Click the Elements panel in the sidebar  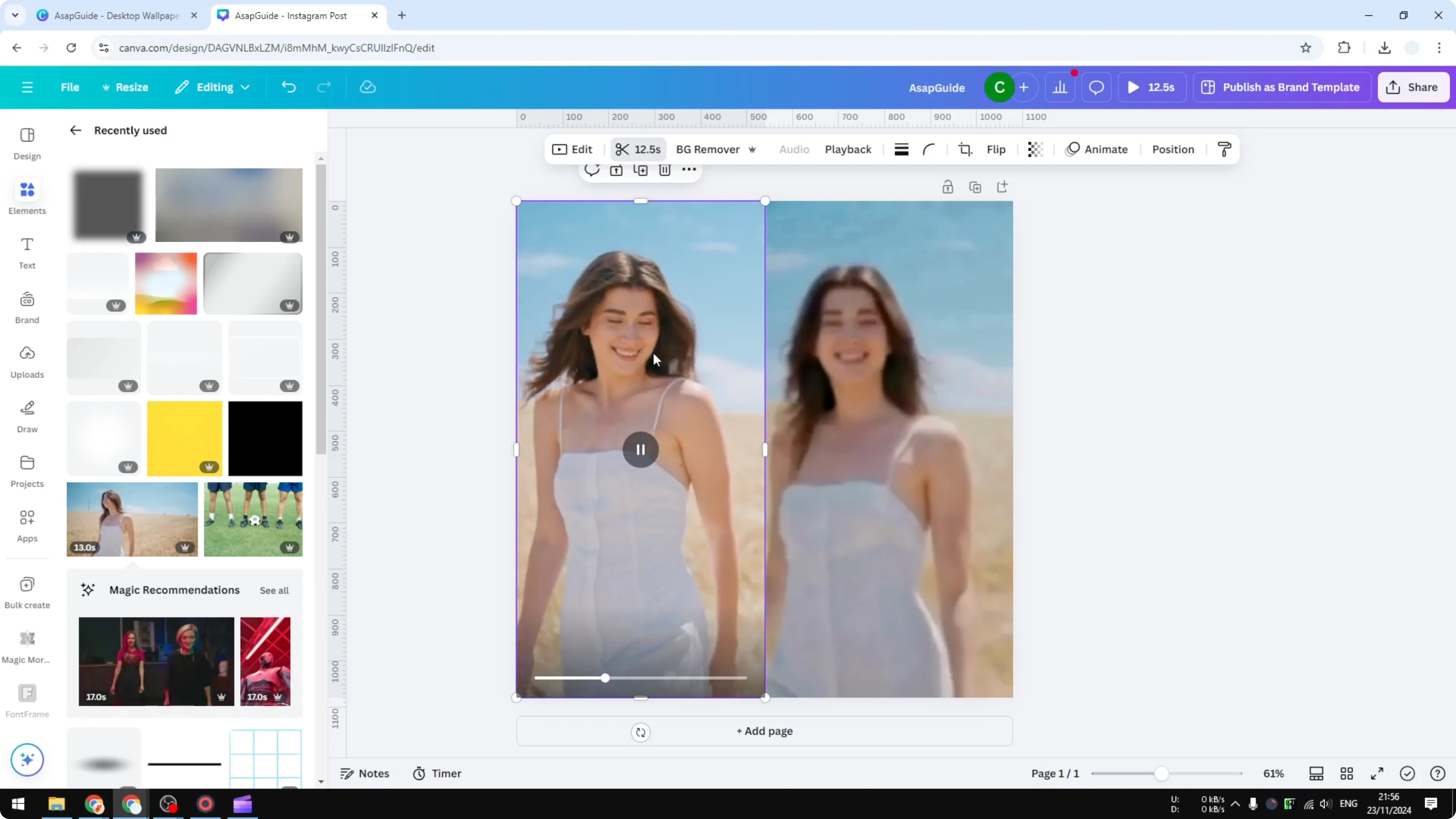(27, 197)
